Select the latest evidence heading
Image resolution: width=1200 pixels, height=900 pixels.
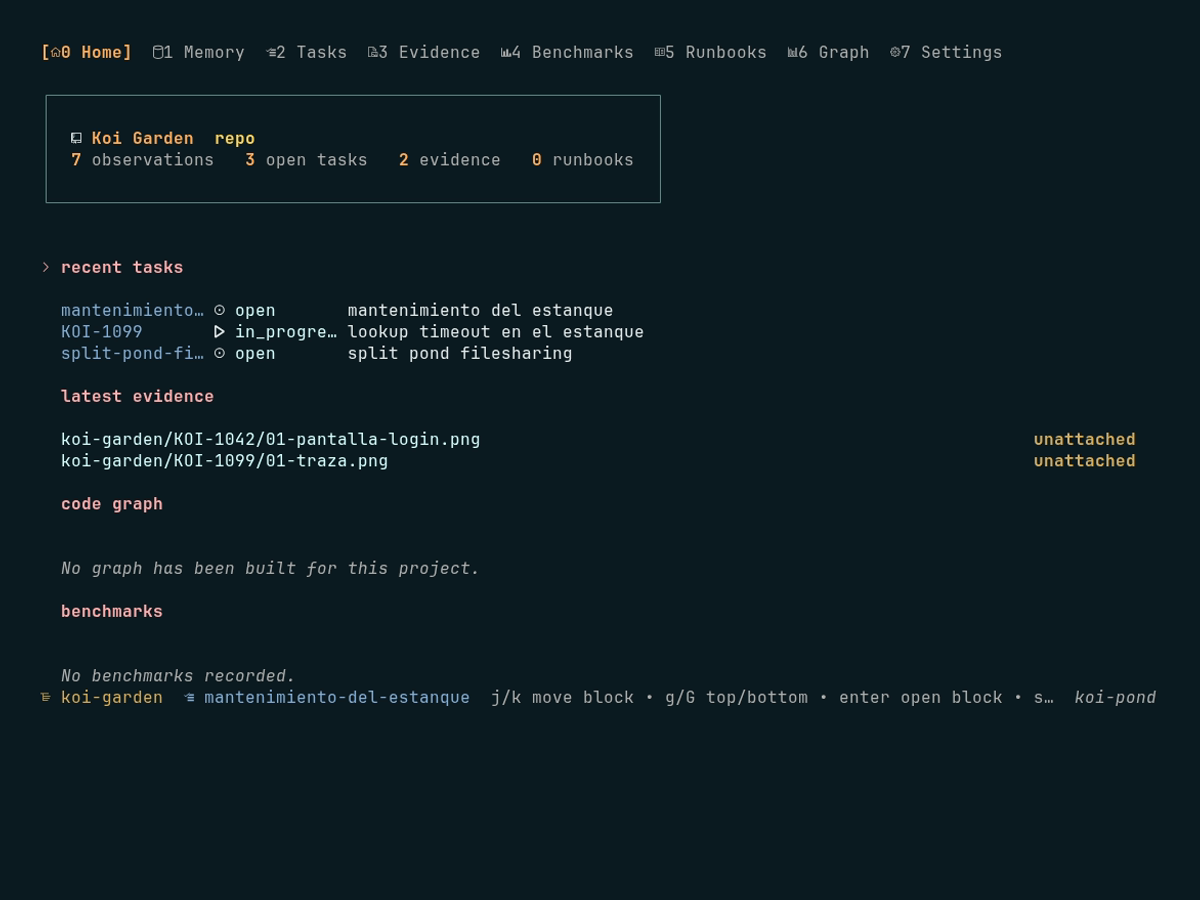point(137,396)
